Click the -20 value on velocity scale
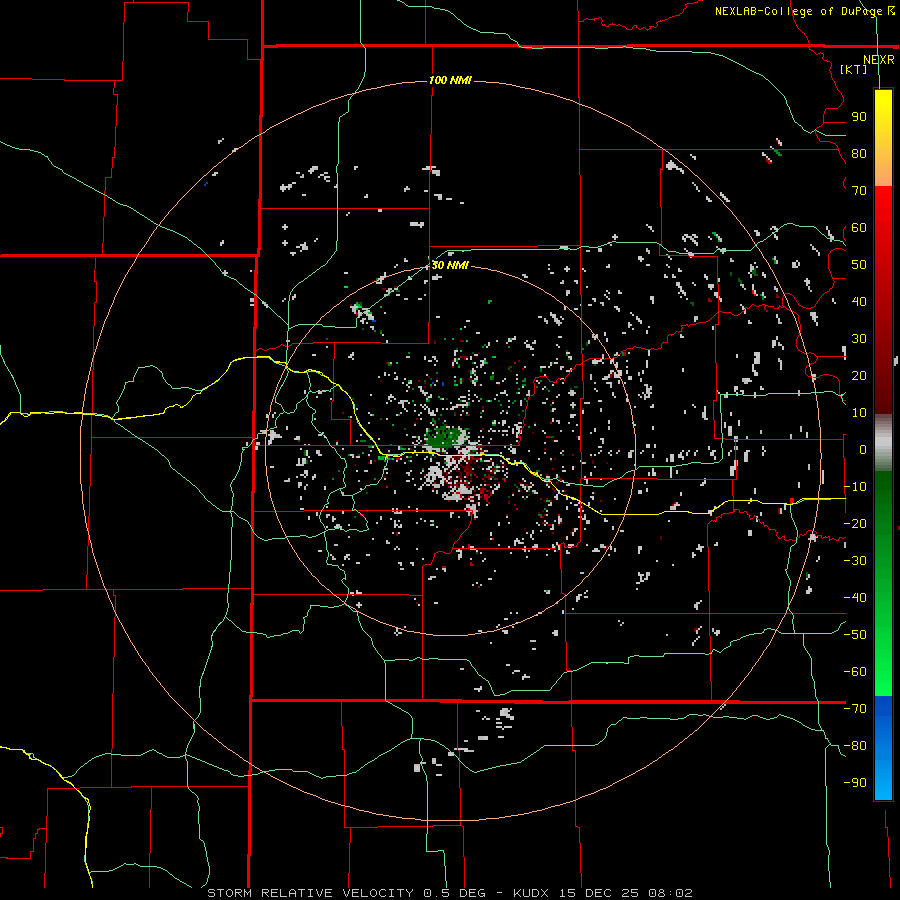 (x=855, y=523)
